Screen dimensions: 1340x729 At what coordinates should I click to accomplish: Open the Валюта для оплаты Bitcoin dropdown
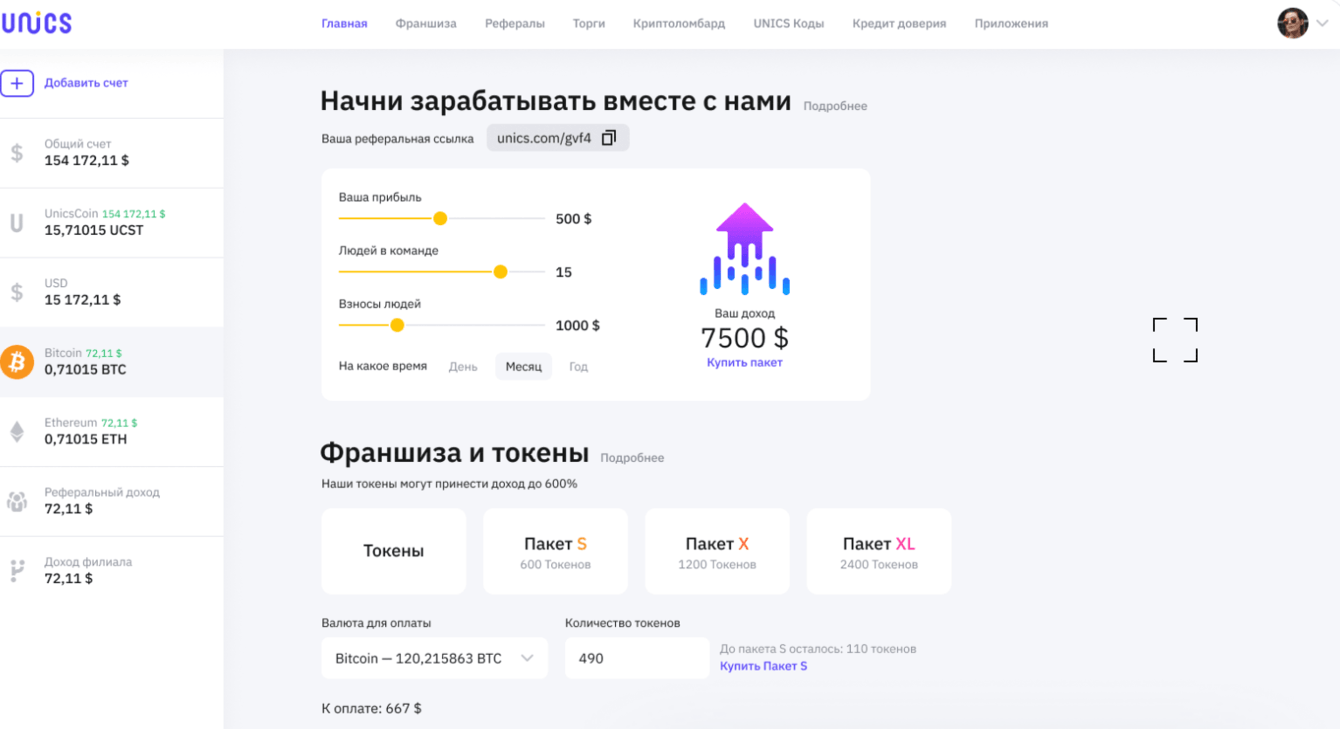435,658
